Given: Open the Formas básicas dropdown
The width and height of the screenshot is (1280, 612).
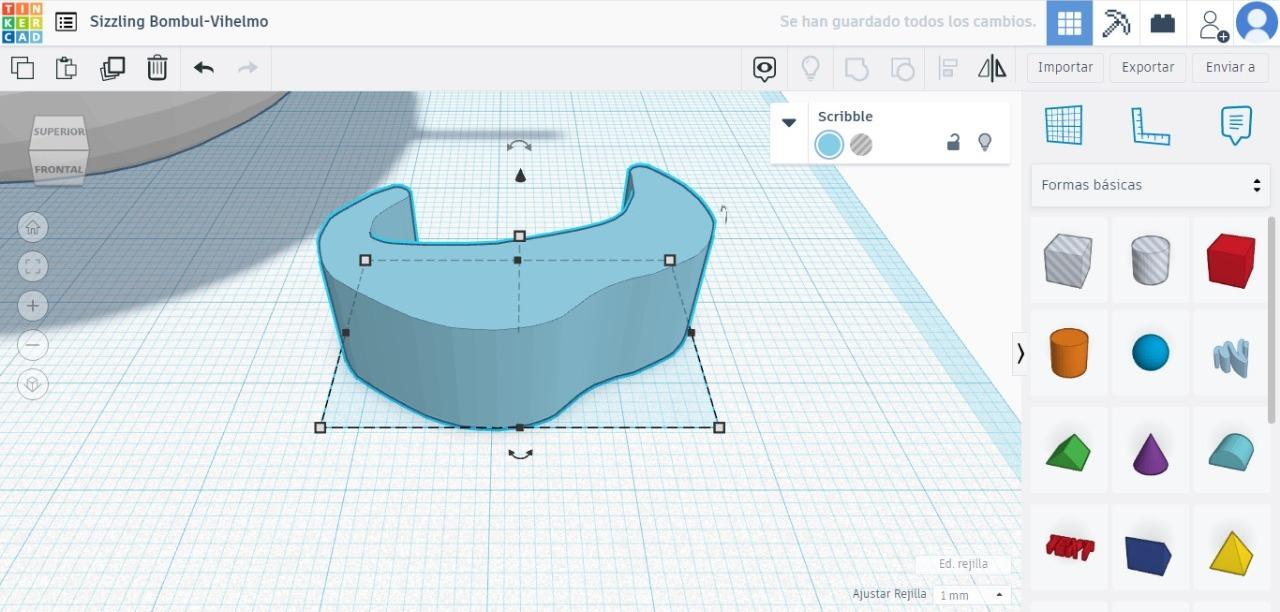Looking at the screenshot, I should click(x=1151, y=185).
